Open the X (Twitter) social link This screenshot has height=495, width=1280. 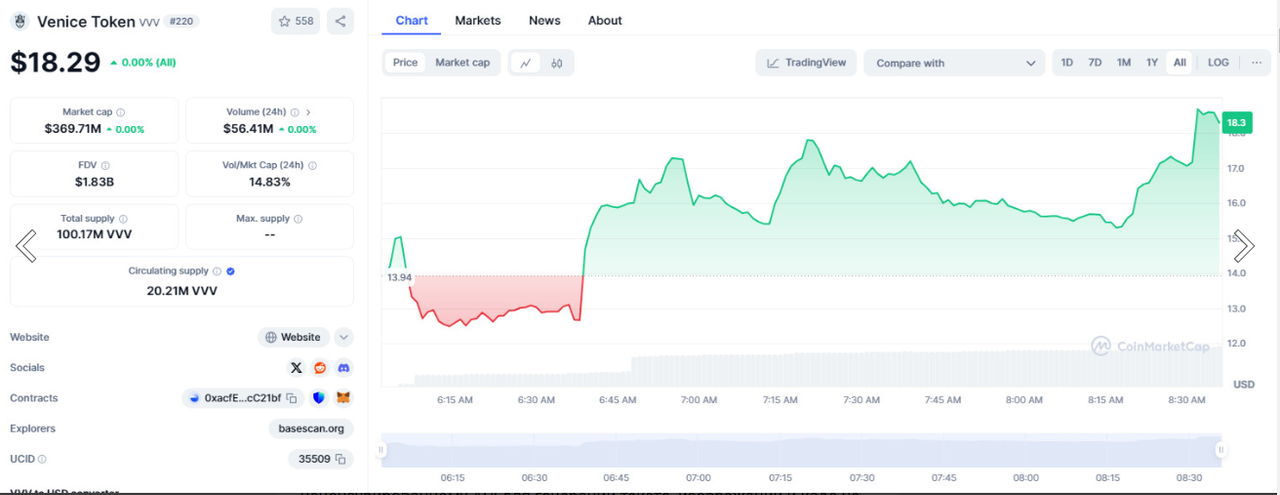point(296,368)
